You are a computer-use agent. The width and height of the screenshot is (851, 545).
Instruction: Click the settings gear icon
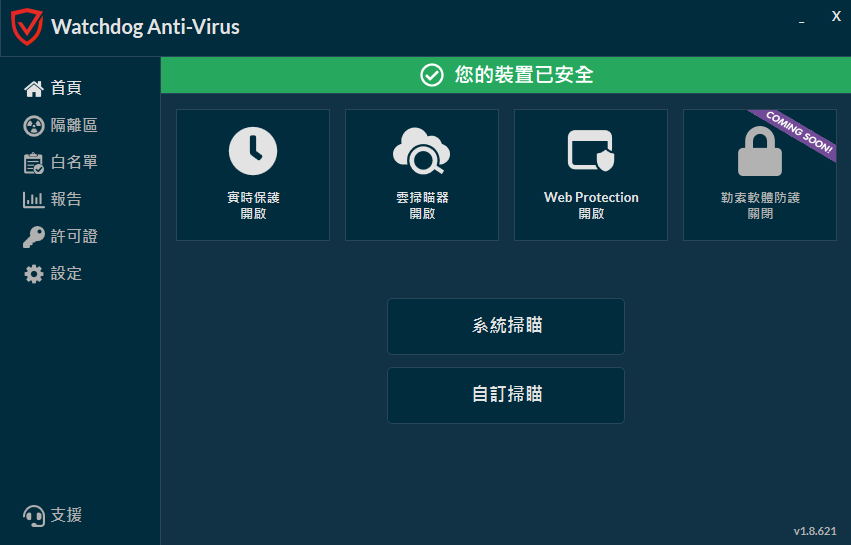(x=34, y=274)
